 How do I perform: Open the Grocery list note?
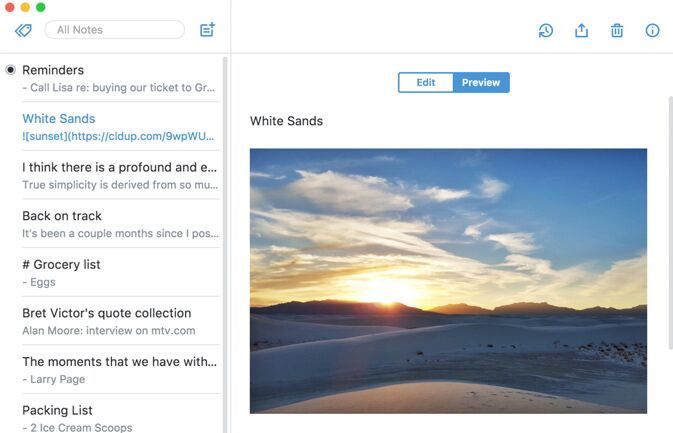(x=120, y=273)
